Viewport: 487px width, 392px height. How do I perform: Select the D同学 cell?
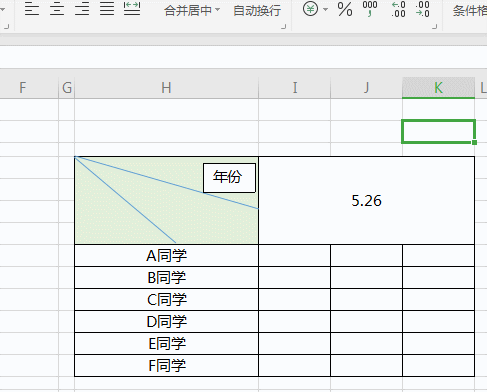tap(166, 322)
